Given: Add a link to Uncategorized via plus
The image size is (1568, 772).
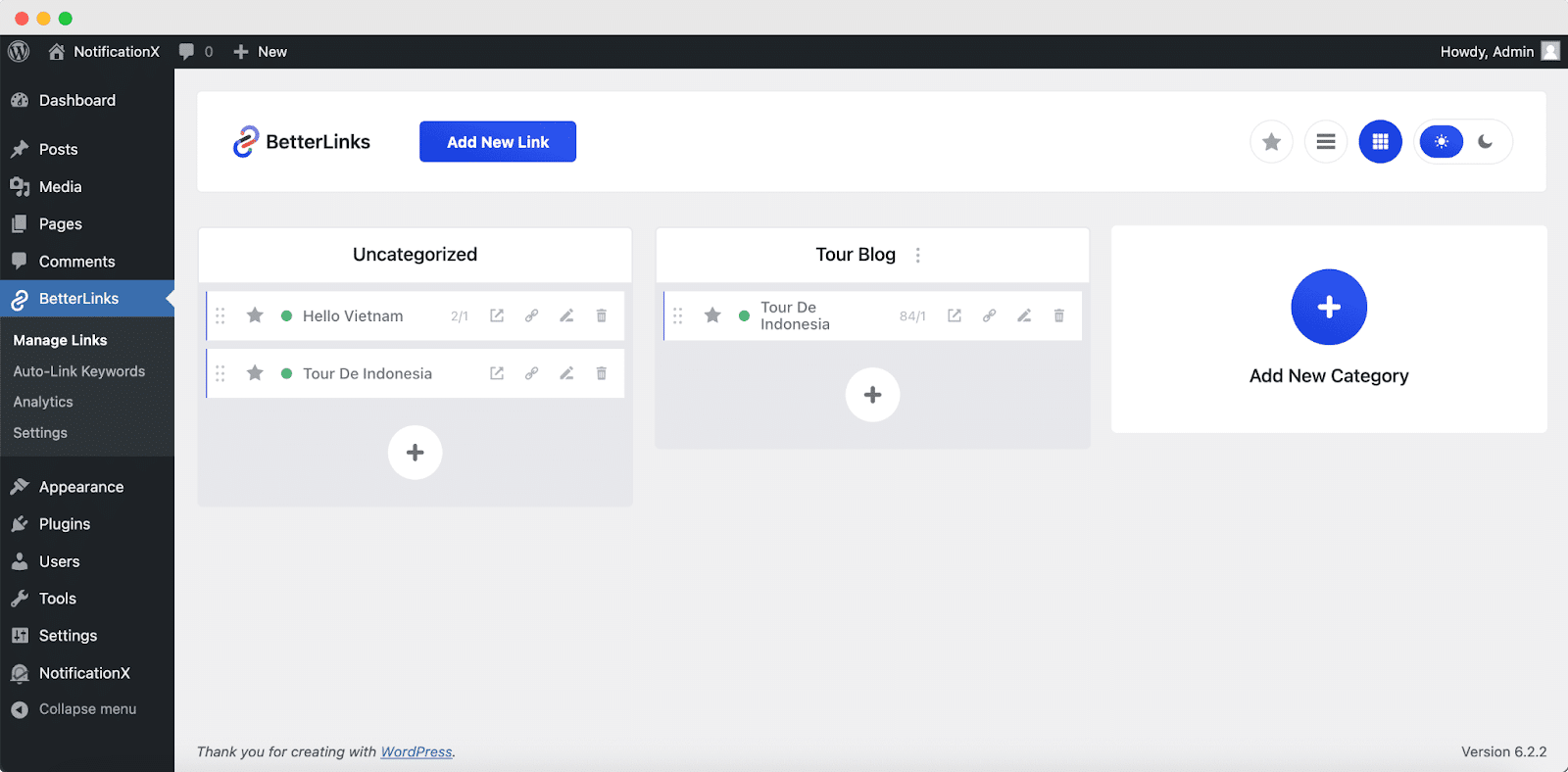Looking at the screenshot, I should (416, 453).
